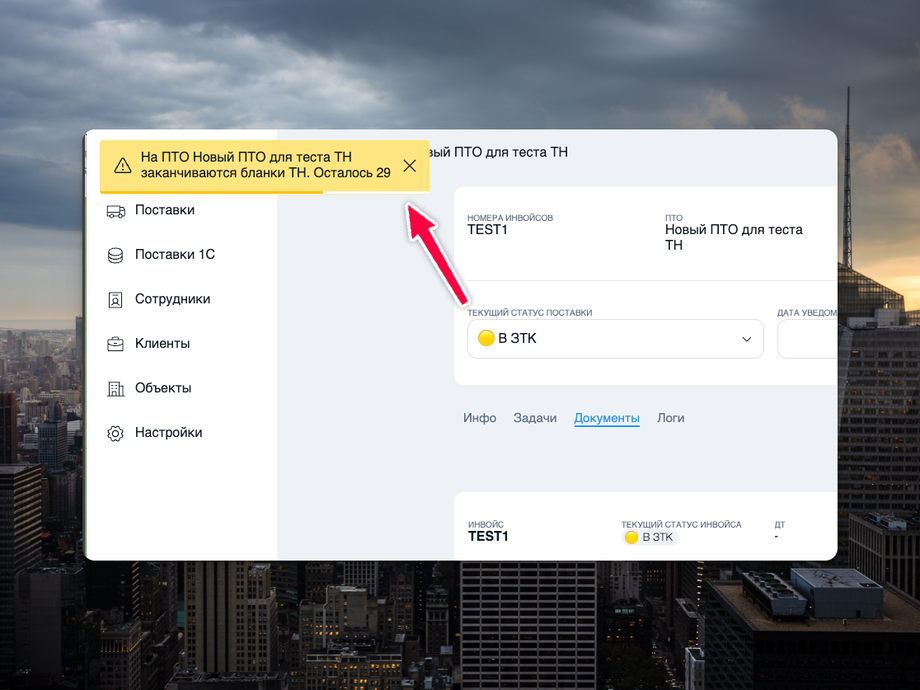Click the chevron arrow in status dropdown
The width and height of the screenshot is (920, 690).
coord(746,339)
